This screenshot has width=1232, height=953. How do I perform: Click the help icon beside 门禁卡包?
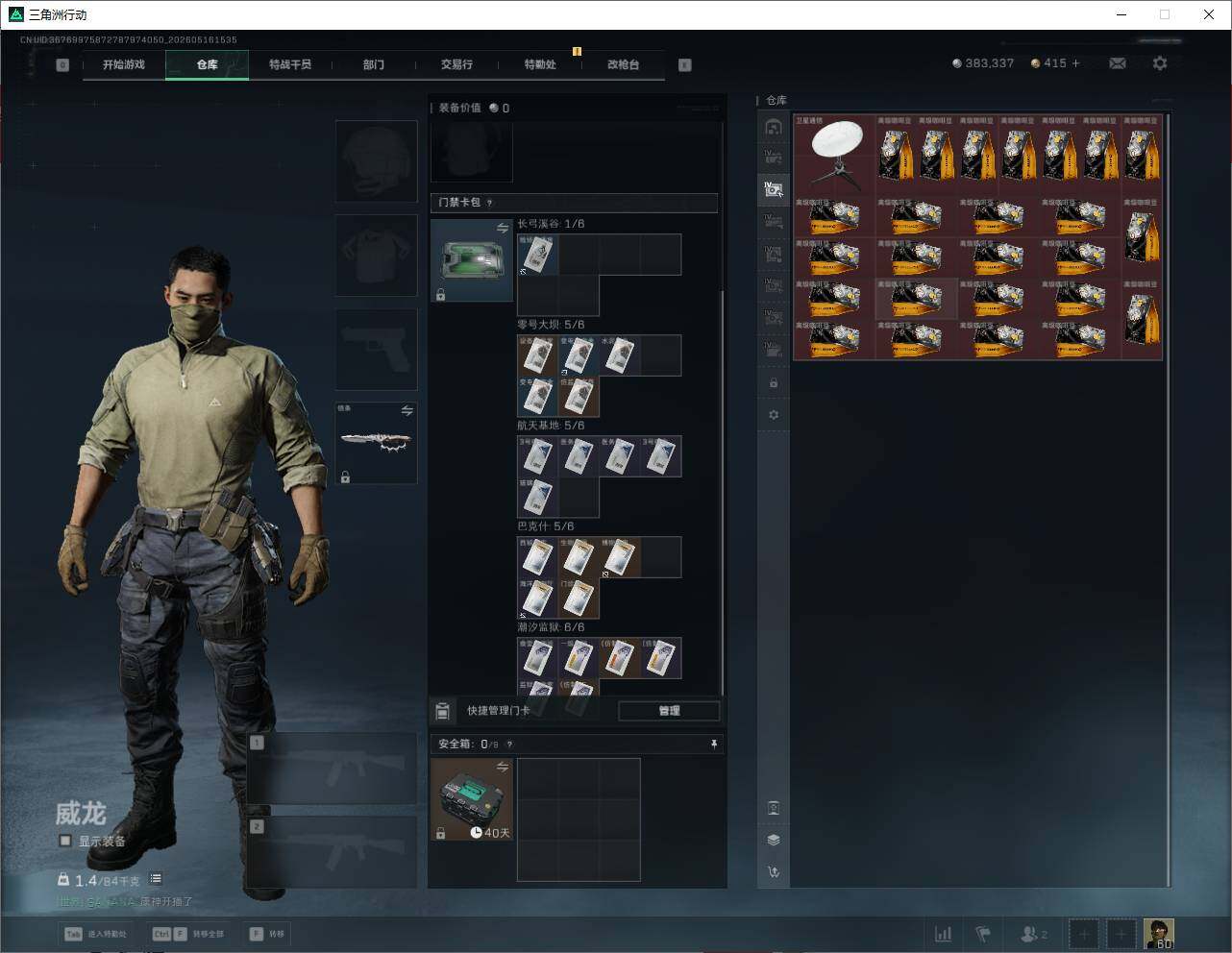tap(490, 203)
